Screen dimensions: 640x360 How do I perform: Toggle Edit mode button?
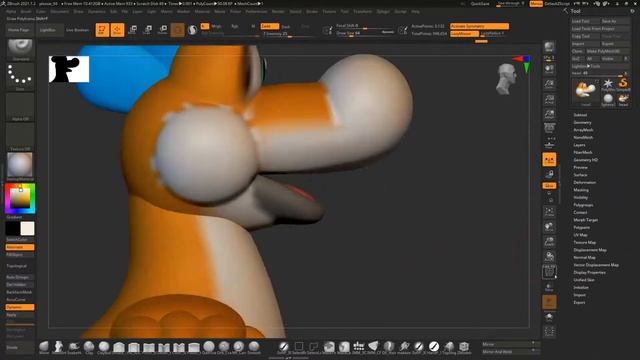pos(102,30)
